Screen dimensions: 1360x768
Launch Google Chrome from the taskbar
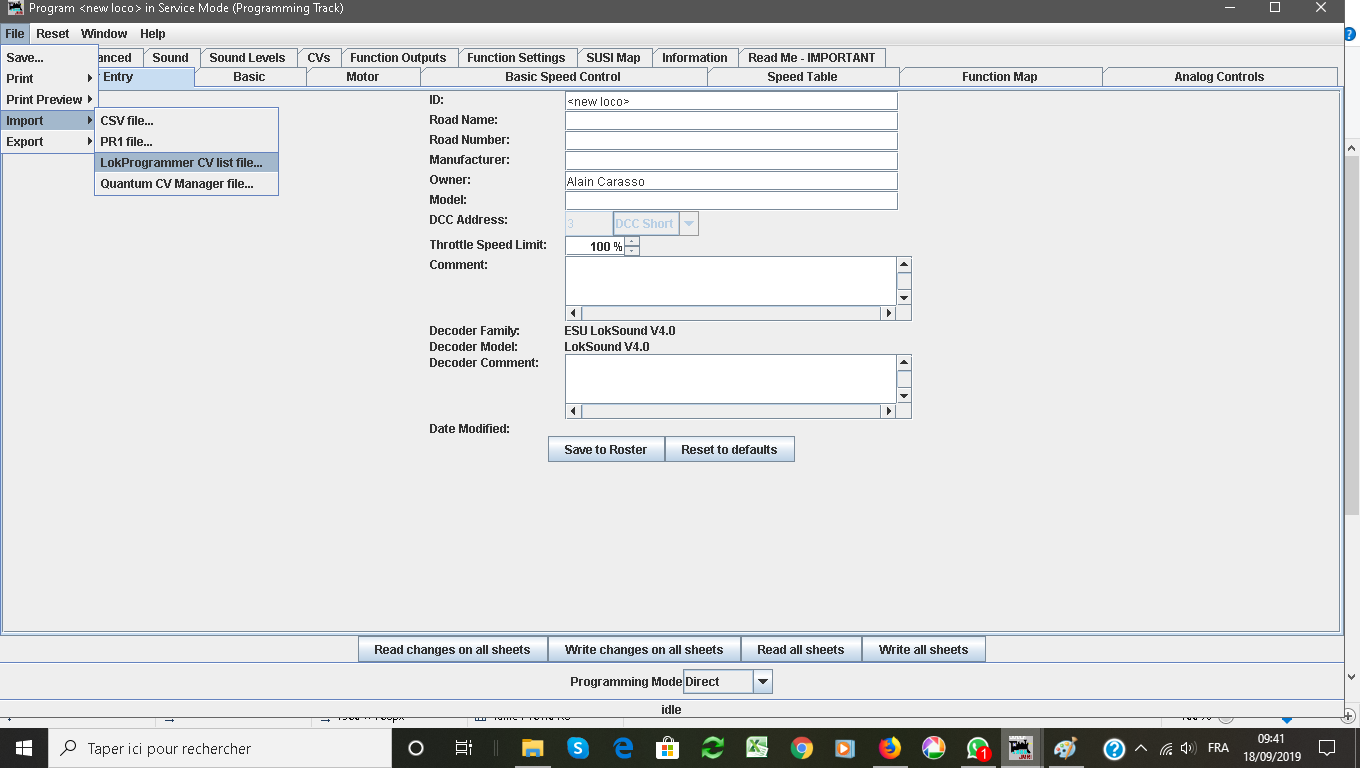click(801, 748)
